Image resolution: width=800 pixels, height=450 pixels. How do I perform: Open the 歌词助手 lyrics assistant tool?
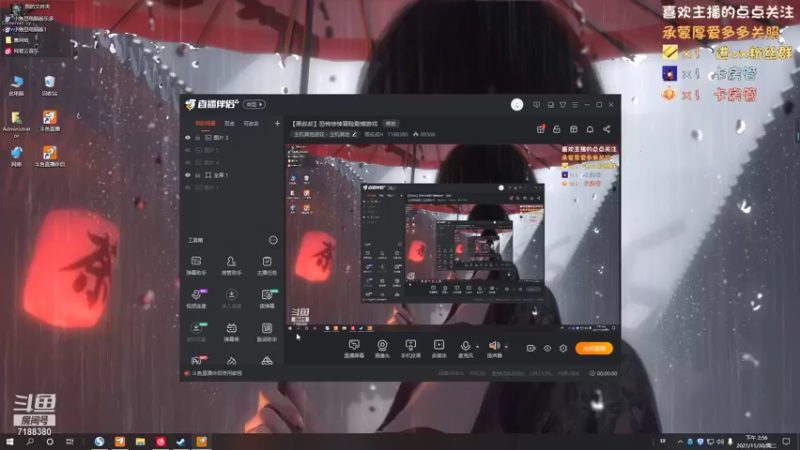click(266, 332)
